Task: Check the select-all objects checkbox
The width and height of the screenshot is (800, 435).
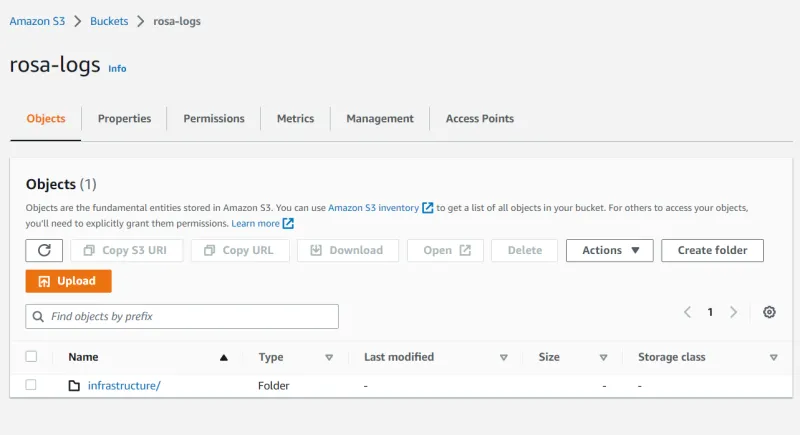Action: [x=31, y=357]
